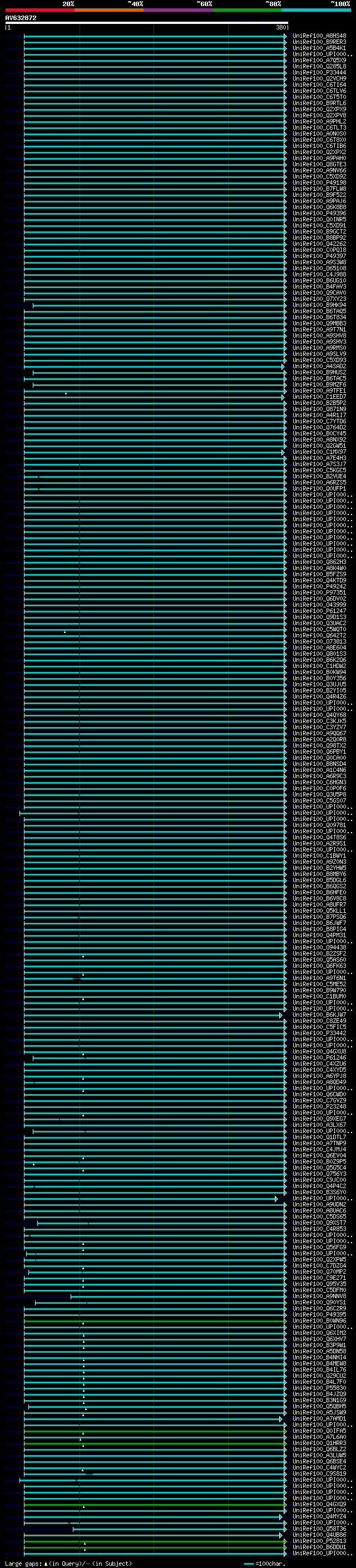Image resolution: width=356 pixels, height=1568 pixels.
Task: Click the label UniRef100_B5FZS9
Action: coord(319,574)
